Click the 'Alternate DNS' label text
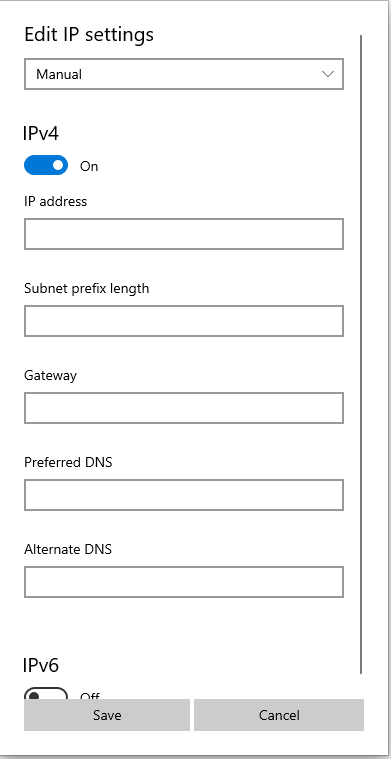Viewport: 391px width, 759px height. (x=68, y=549)
